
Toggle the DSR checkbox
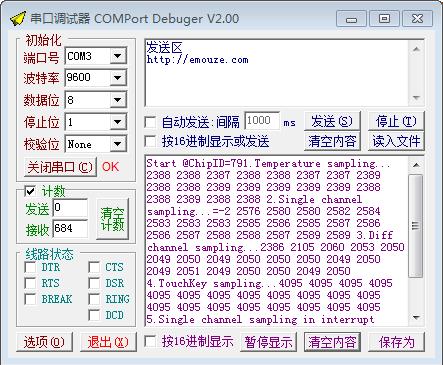tap(94, 283)
